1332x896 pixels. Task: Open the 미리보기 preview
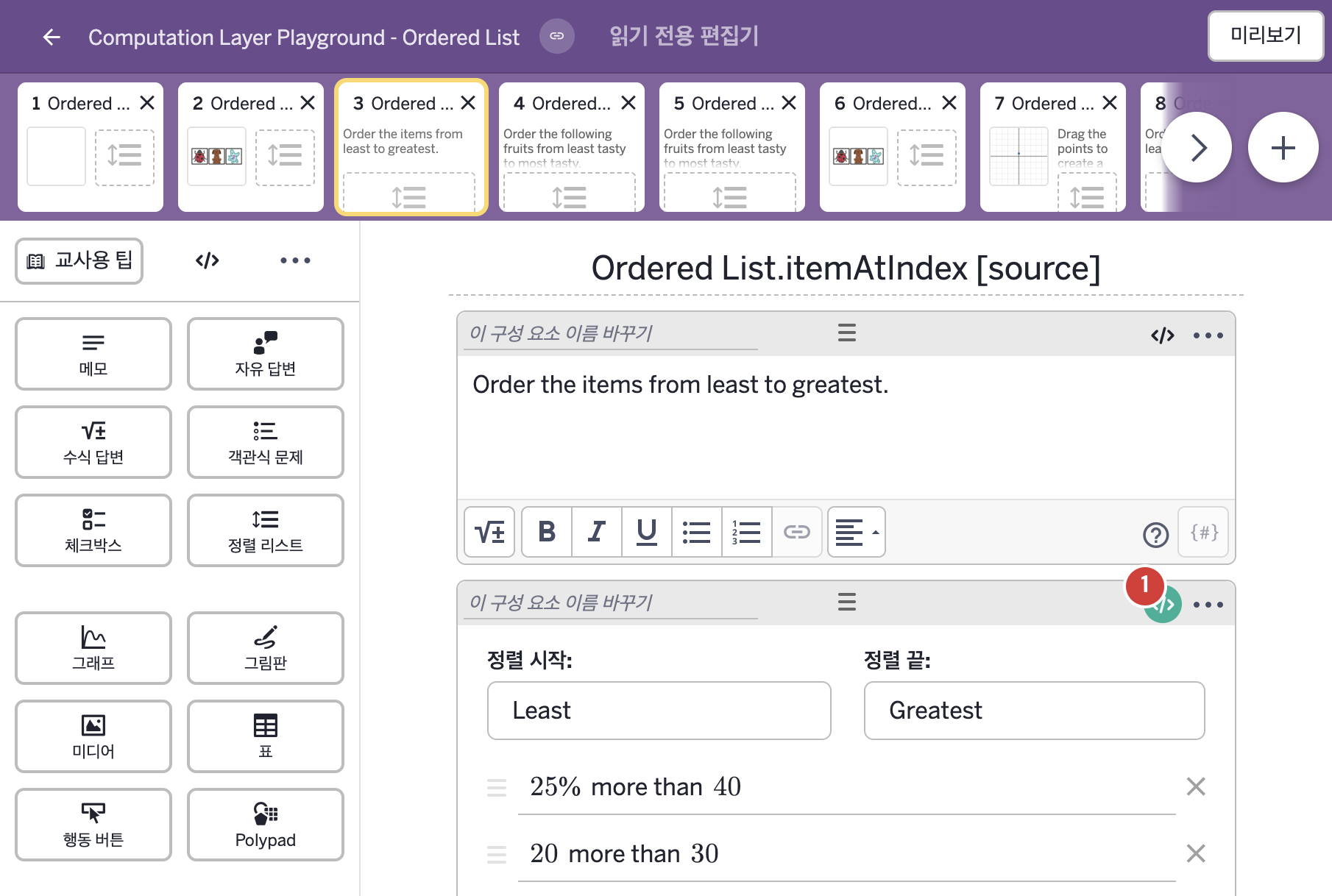[x=1265, y=35]
